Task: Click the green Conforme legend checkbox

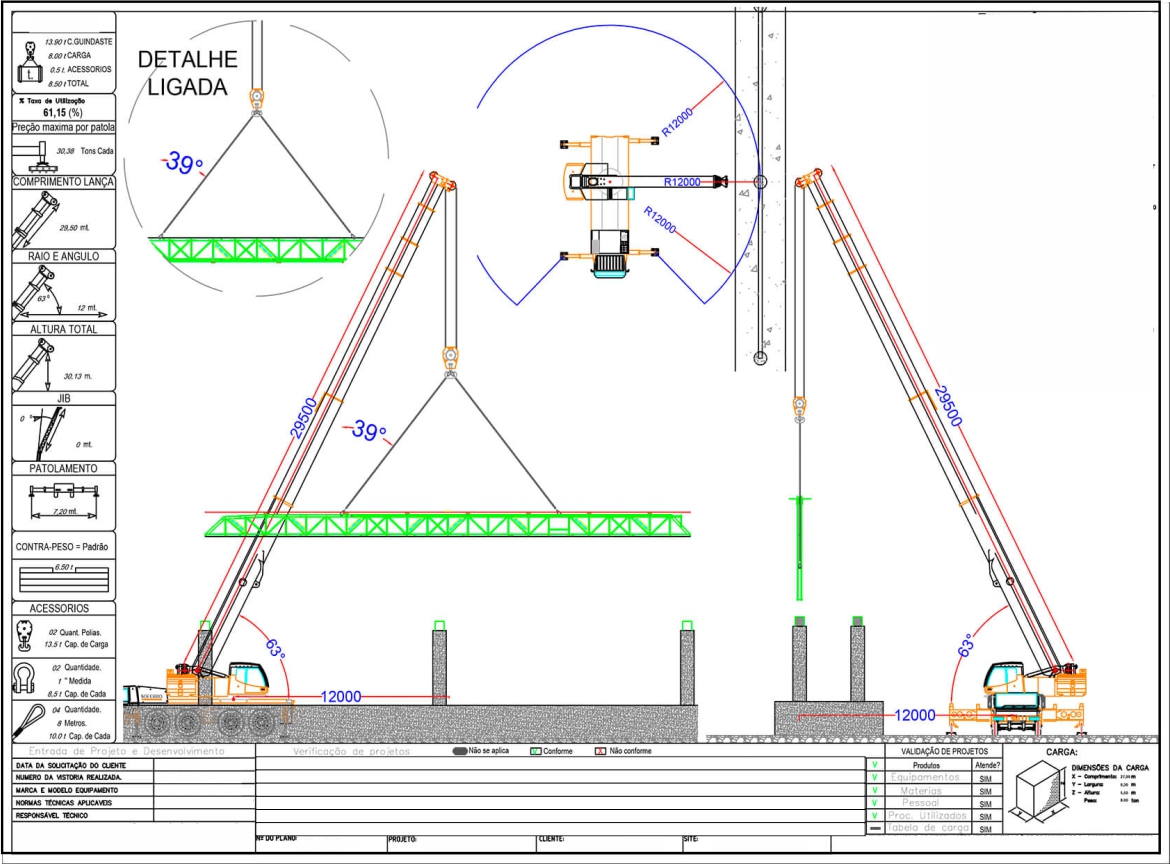Action: point(535,751)
